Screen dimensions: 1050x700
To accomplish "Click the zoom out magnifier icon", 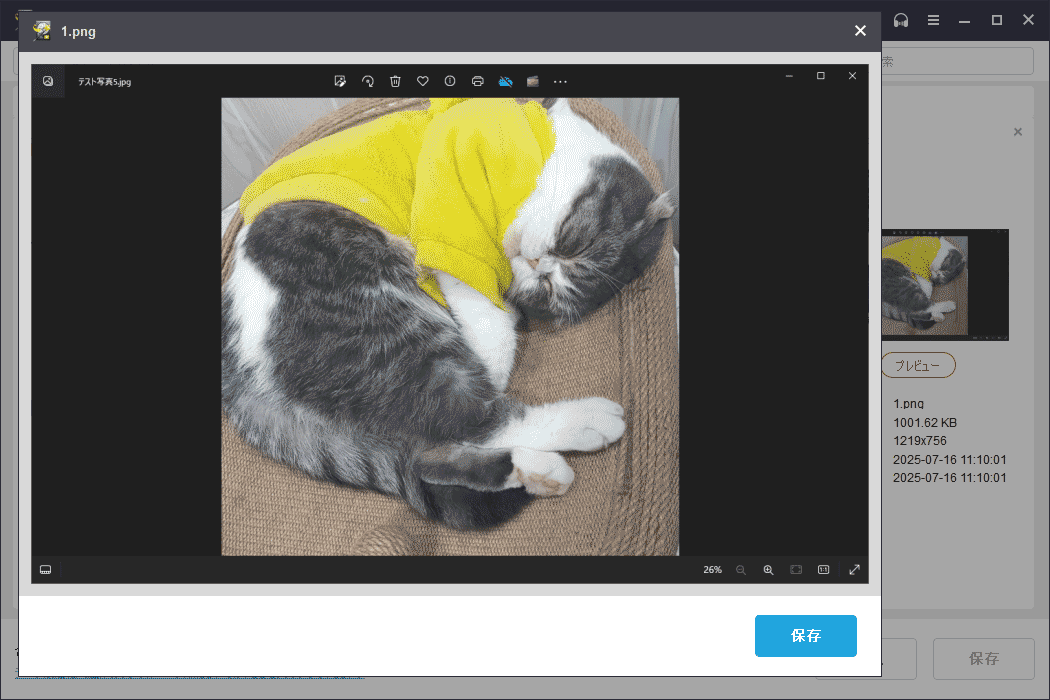I will click(741, 569).
